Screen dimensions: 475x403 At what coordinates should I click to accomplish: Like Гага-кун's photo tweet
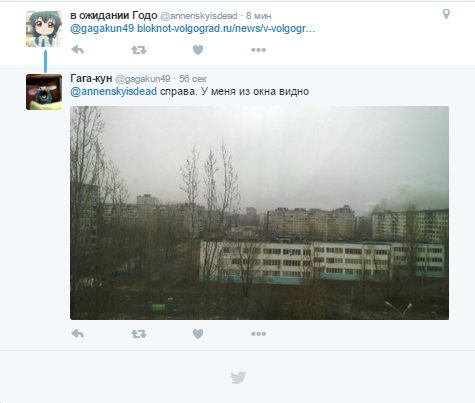(x=198, y=334)
